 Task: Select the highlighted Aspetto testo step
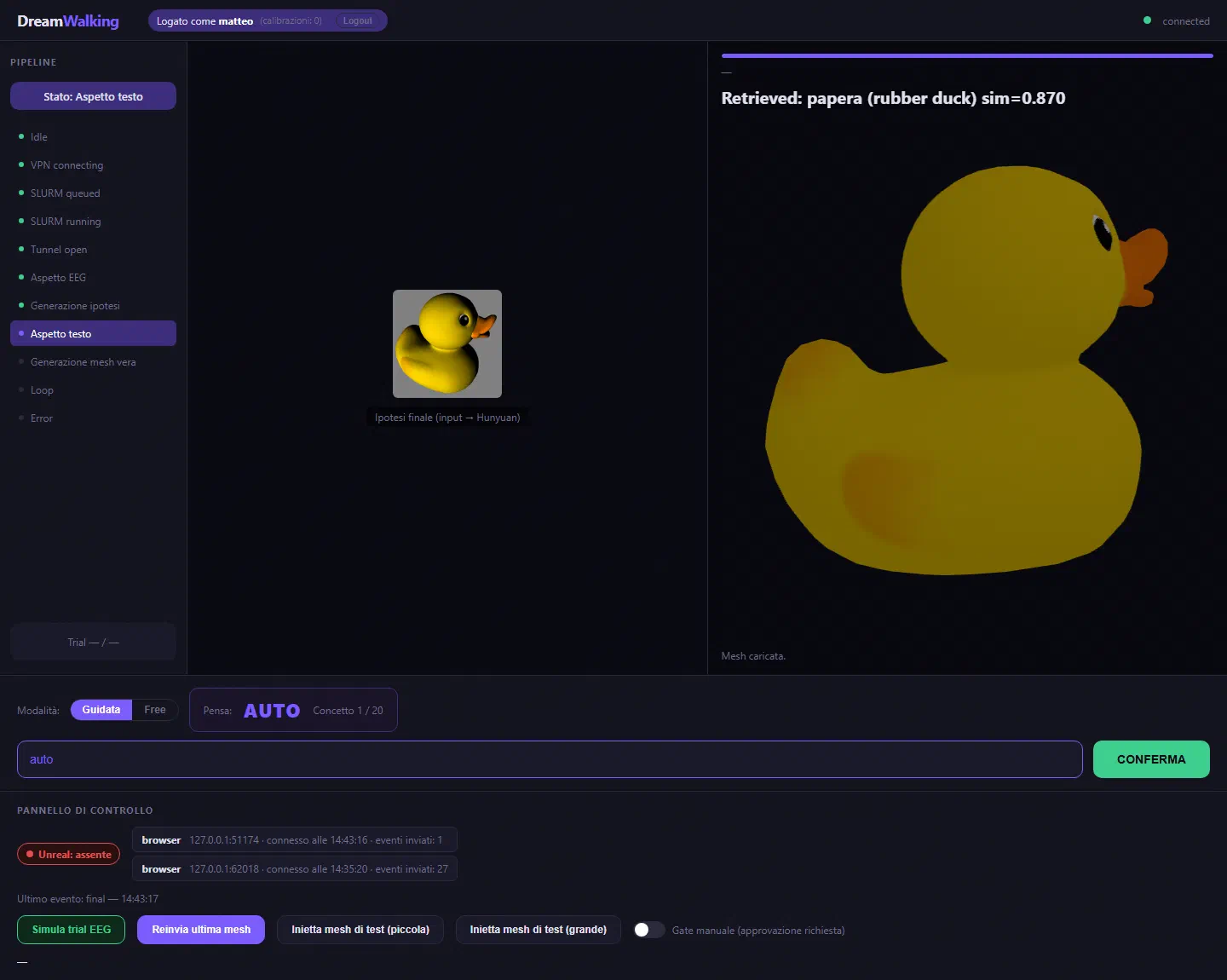point(93,333)
